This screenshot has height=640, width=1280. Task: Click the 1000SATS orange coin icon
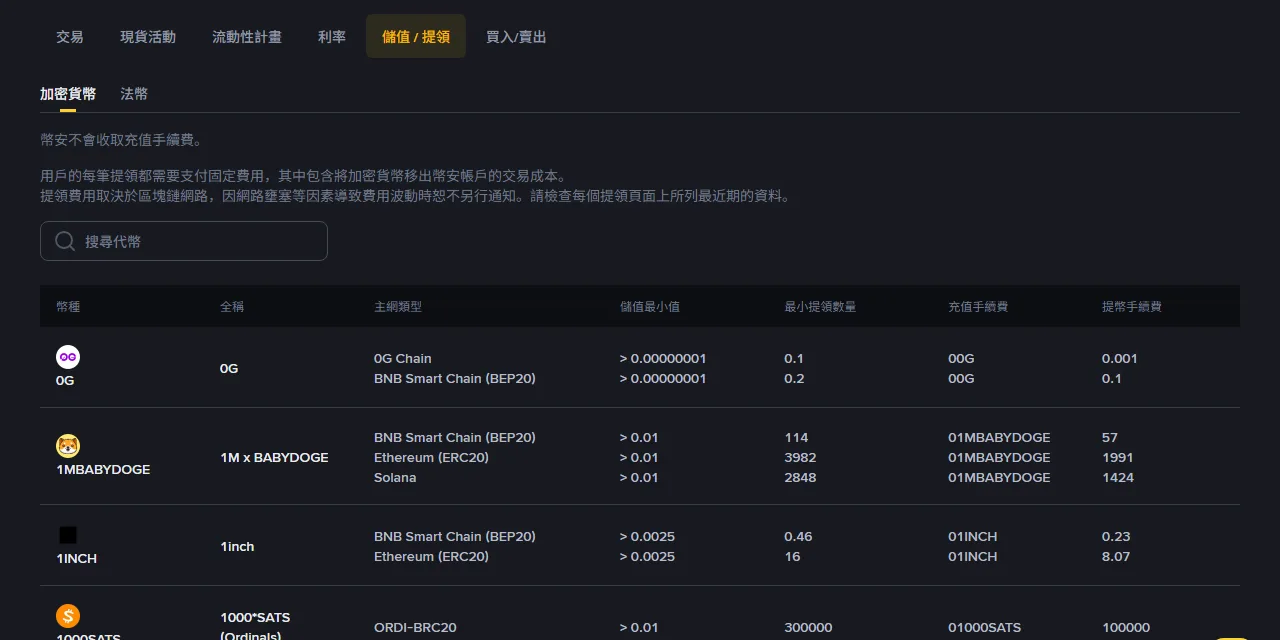(x=68, y=616)
